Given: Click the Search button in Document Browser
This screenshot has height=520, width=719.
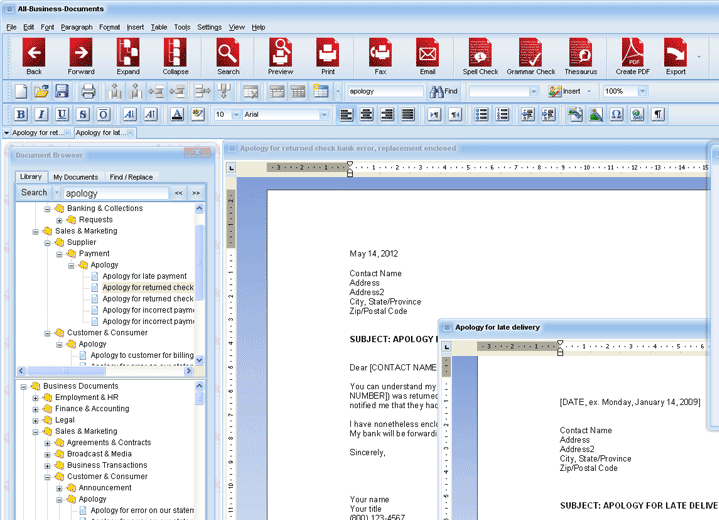Looking at the screenshot, I should (x=34, y=193).
